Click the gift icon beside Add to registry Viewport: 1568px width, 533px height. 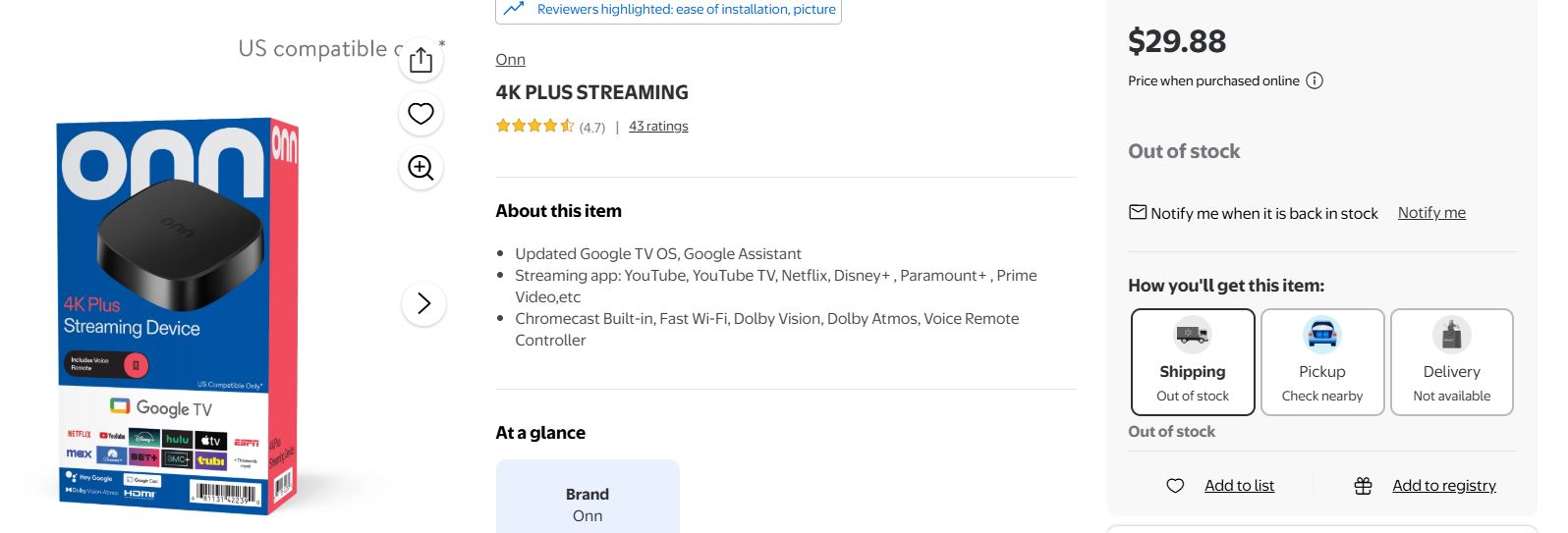coord(1363,485)
